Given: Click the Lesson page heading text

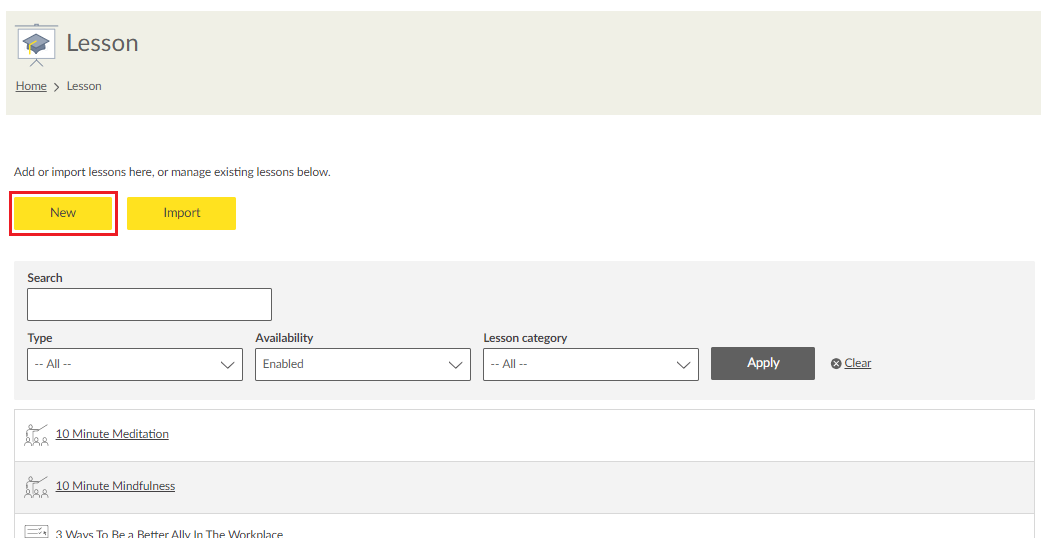Looking at the screenshot, I should [x=102, y=43].
